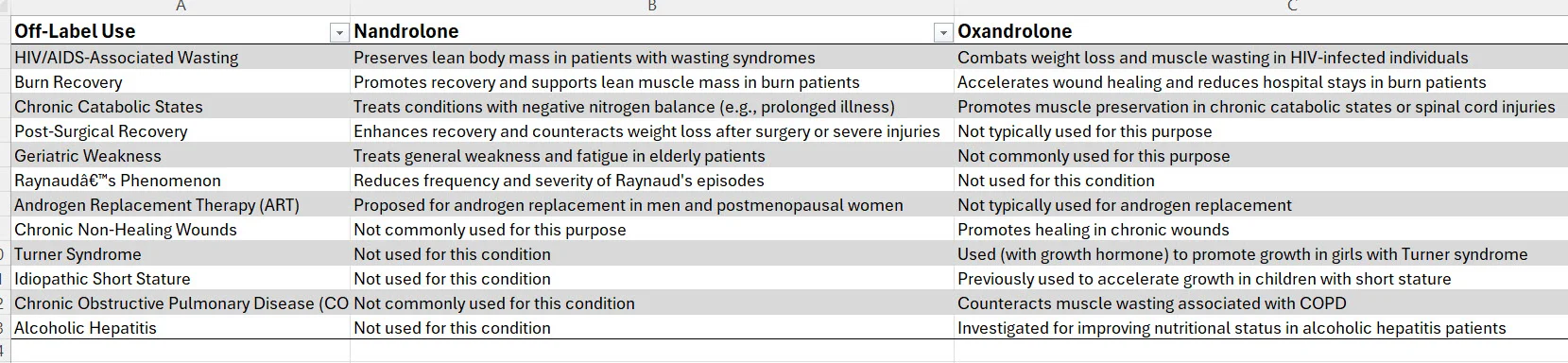This screenshot has height=363, width=1568.
Task: Click 'Treats general weakness and fatigue' cell
Action: tap(652, 156)
